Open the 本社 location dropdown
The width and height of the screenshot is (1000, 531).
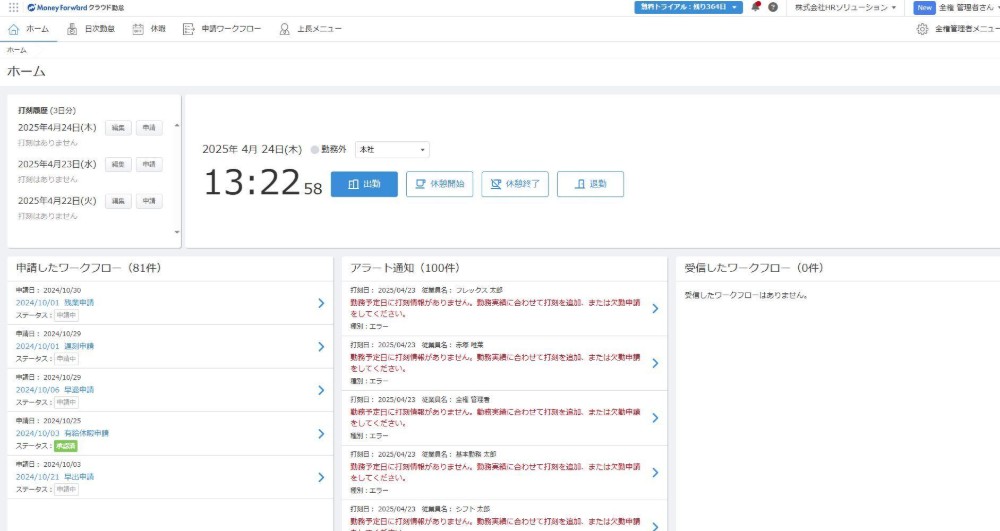pyautogui.click(x=392, y=150)
